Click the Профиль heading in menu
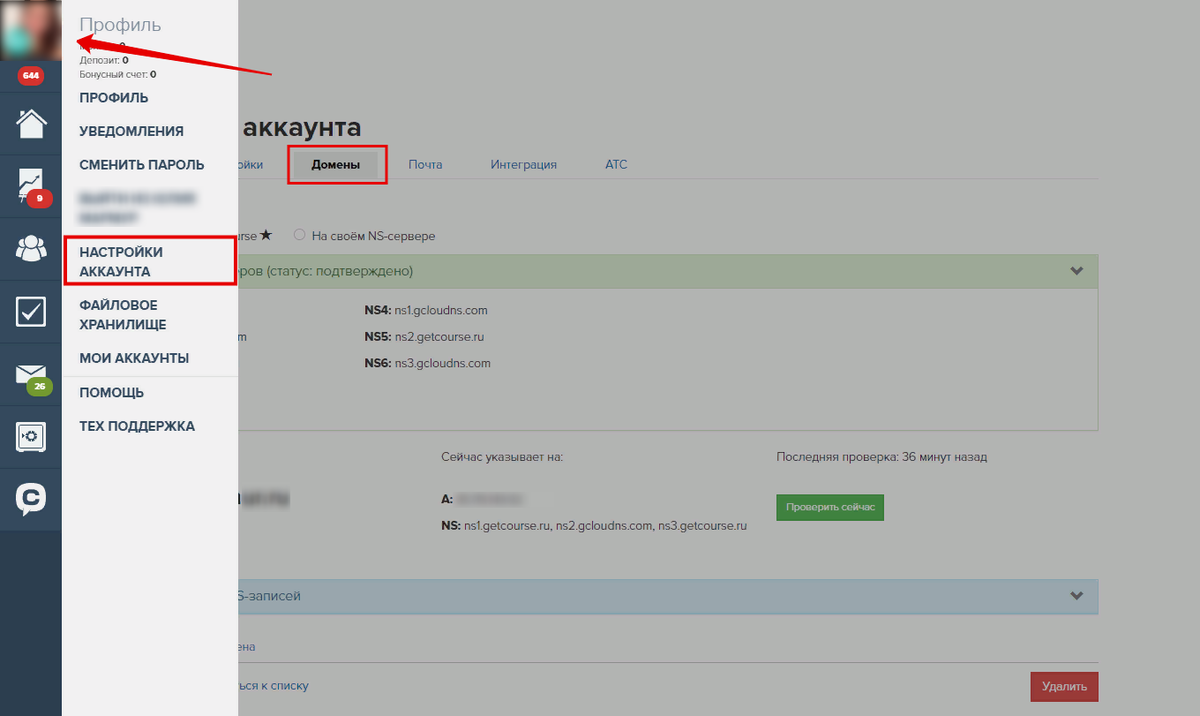 [120, 25]
